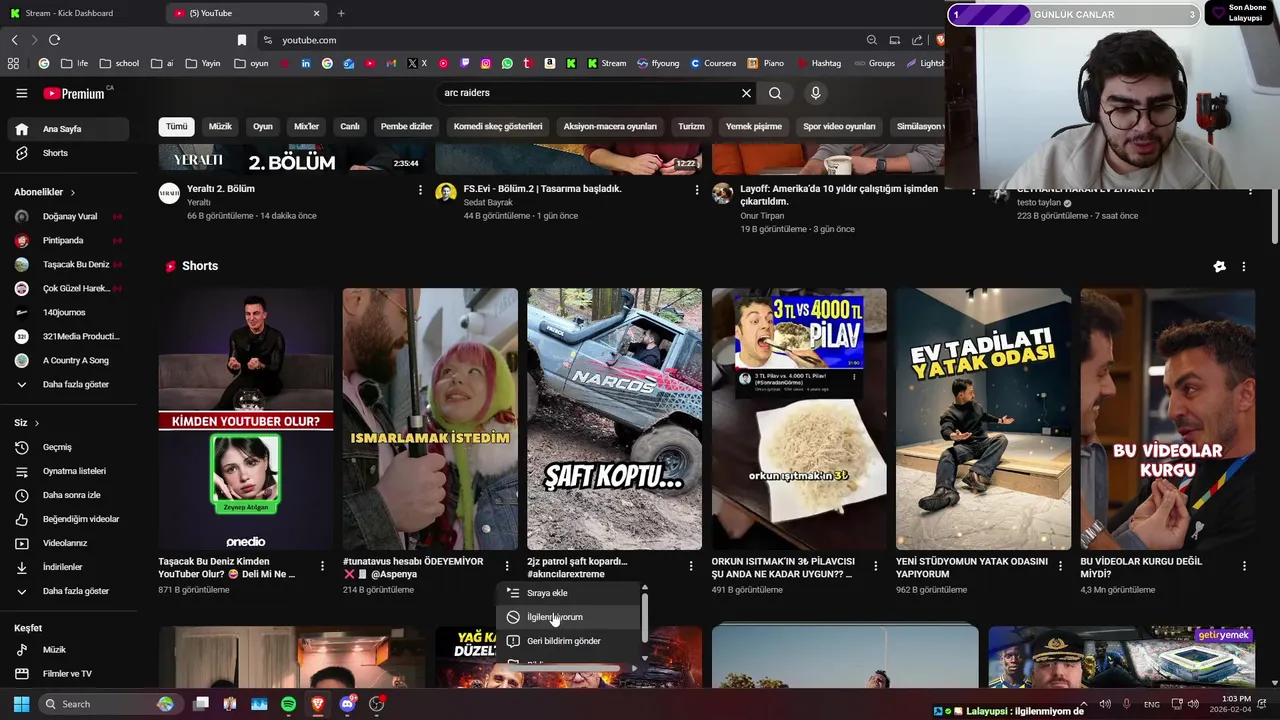Open the Taşacak Bu Deniz subscription

click(68, 264)
